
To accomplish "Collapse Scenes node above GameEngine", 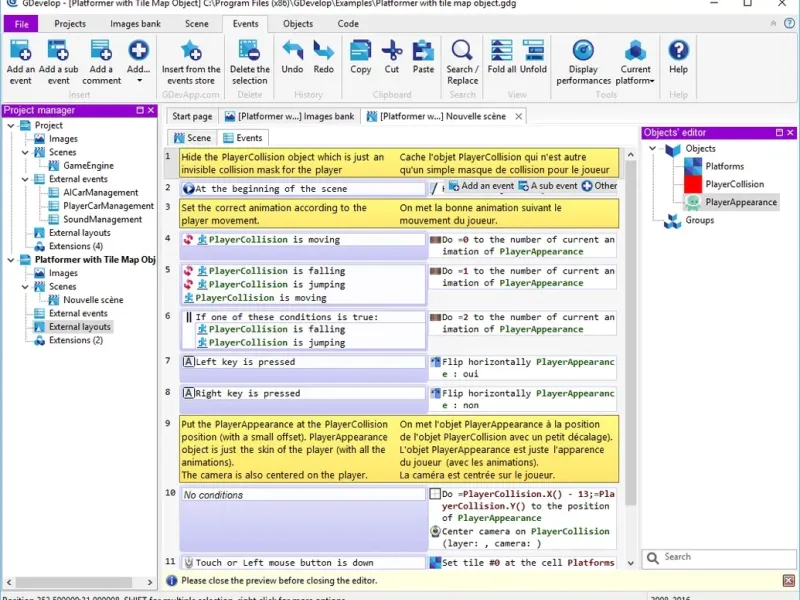I will pyautogui.click(x=25, y=152).
